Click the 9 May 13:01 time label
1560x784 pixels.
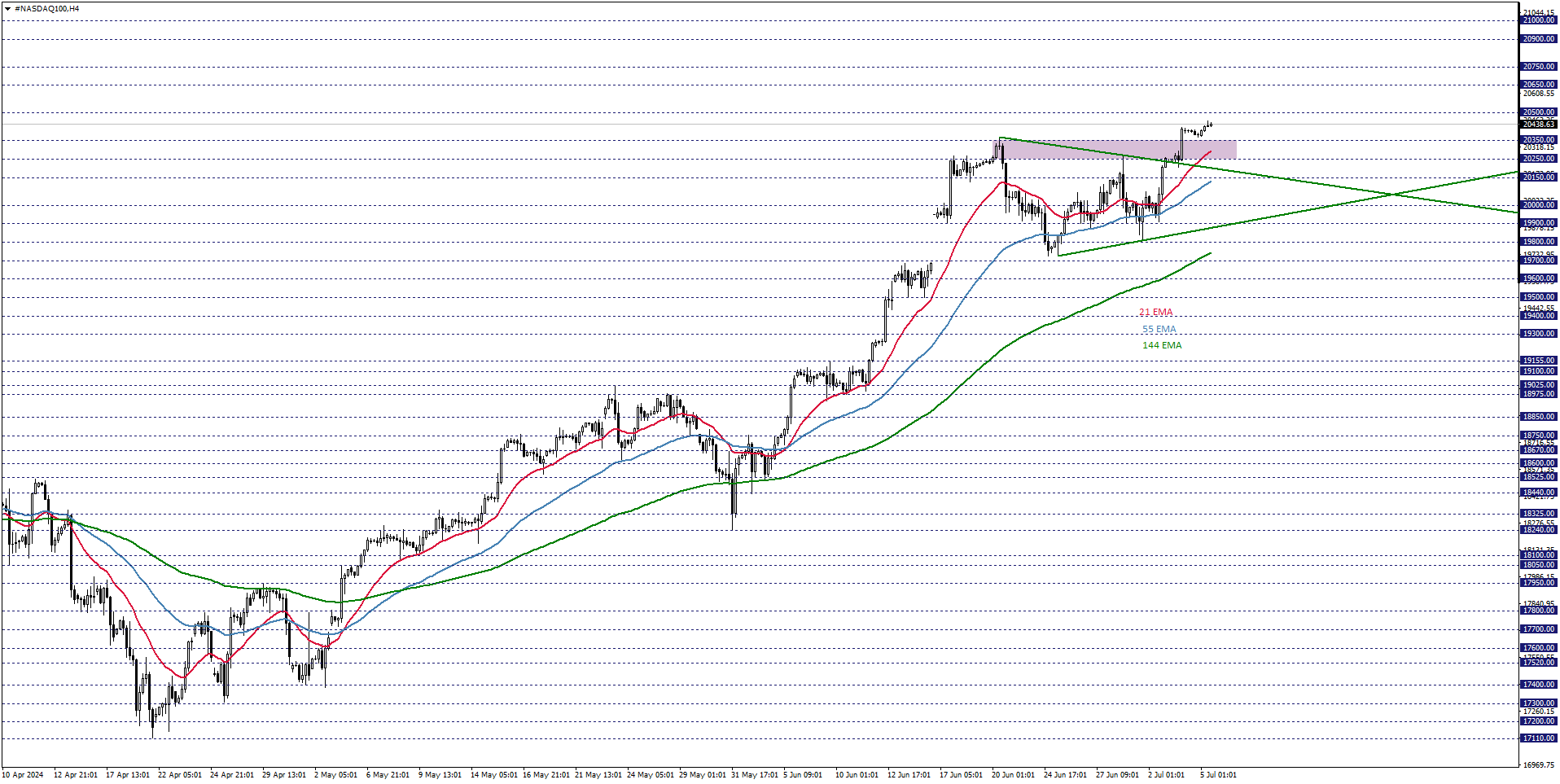440,775
